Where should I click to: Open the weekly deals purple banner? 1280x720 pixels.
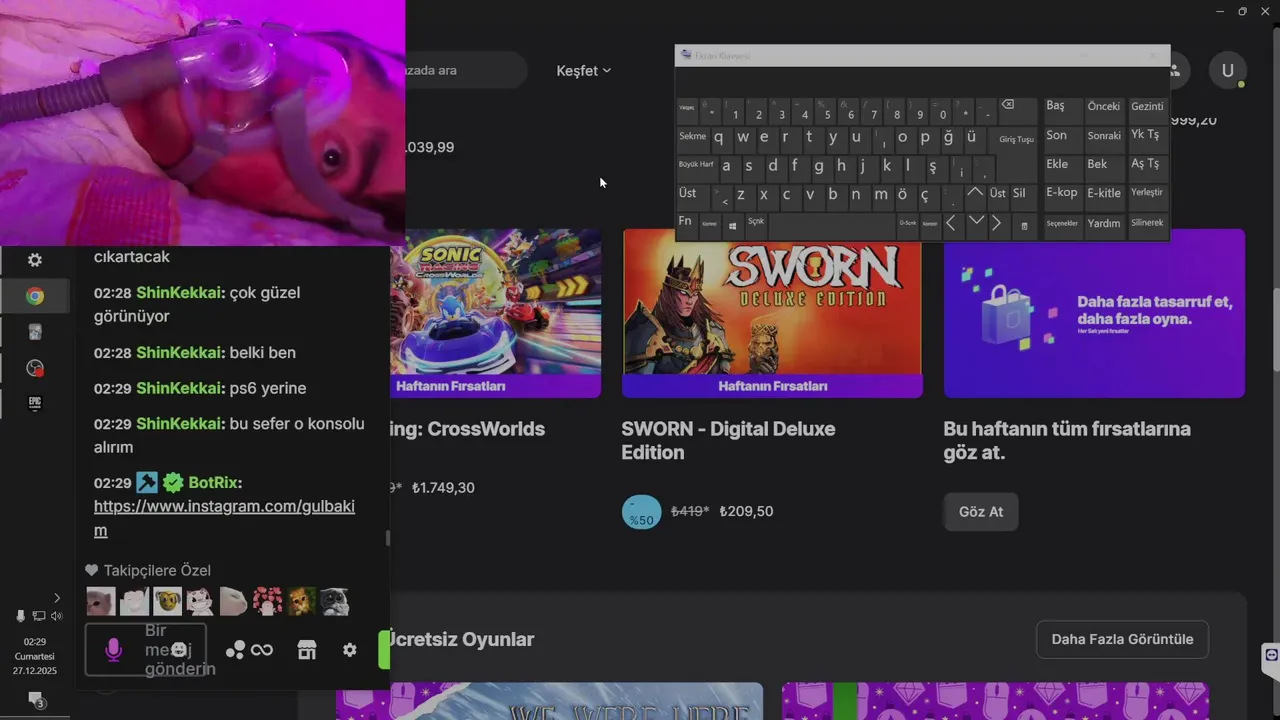[1094, 313]
